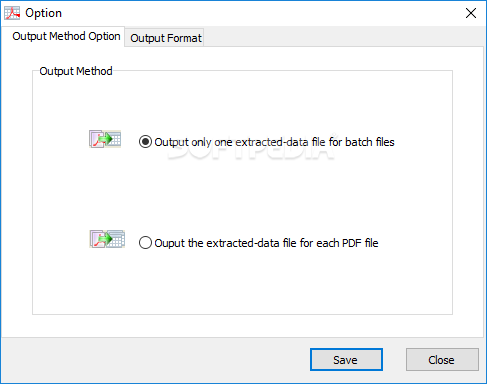Click the word 'batch' in the first option
Viewport: 487px width, 384px height.
click(359, 142)
